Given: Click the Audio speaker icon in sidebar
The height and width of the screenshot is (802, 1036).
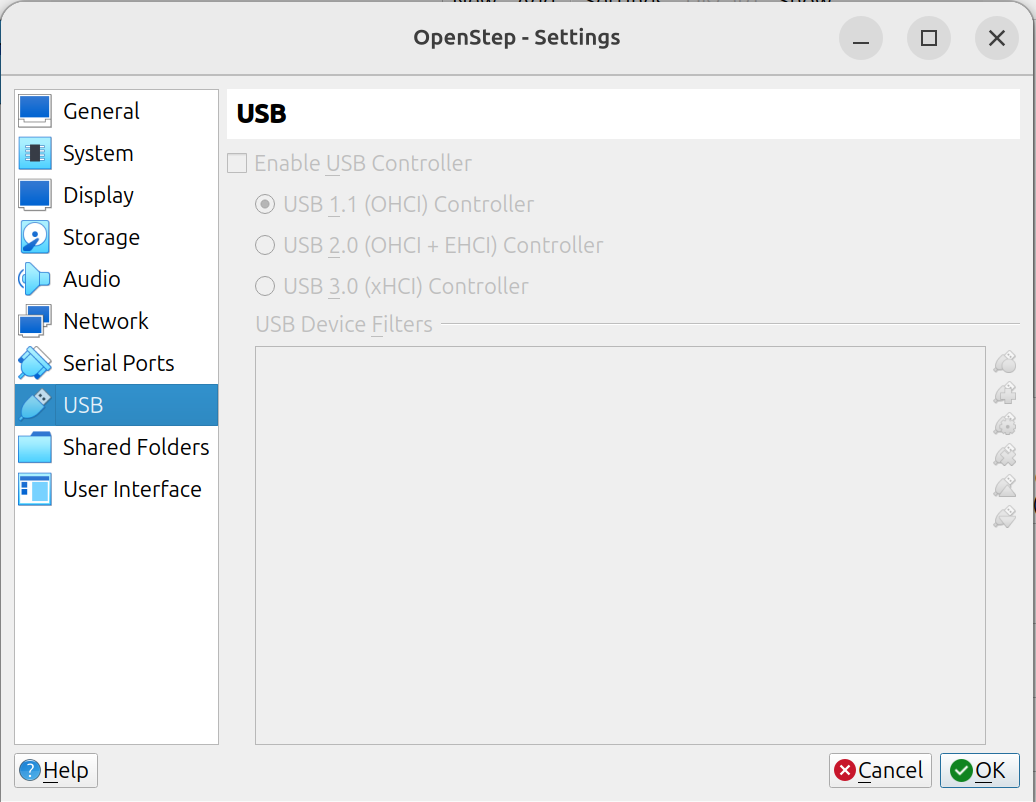Looking at the screenshot, I should tap(35, 279).
